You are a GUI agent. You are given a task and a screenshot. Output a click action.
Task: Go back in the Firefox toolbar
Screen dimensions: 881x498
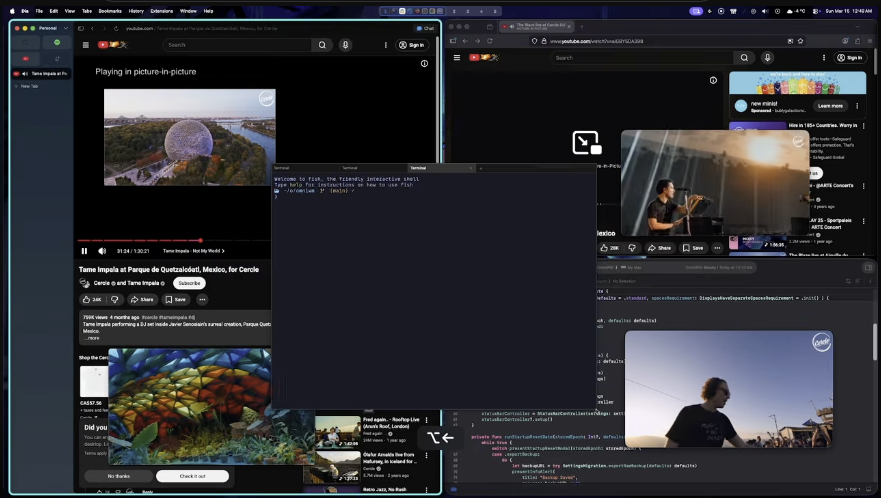[x=465, y=41]
